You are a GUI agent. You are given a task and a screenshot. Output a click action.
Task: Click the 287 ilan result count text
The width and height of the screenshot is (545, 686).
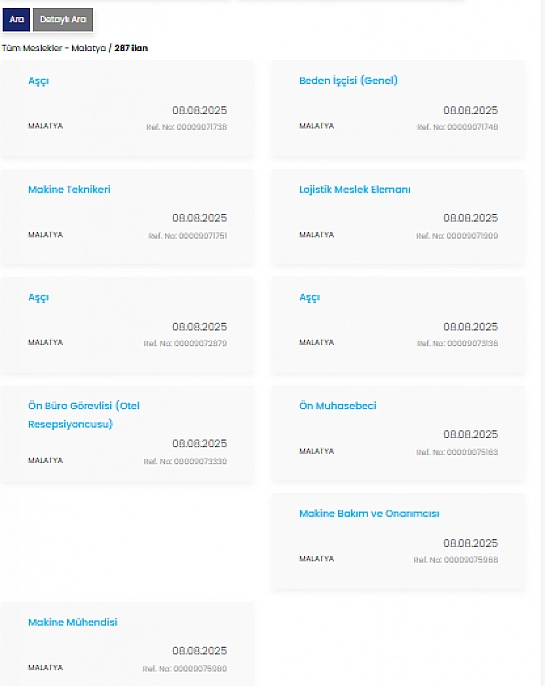point(131,48)
